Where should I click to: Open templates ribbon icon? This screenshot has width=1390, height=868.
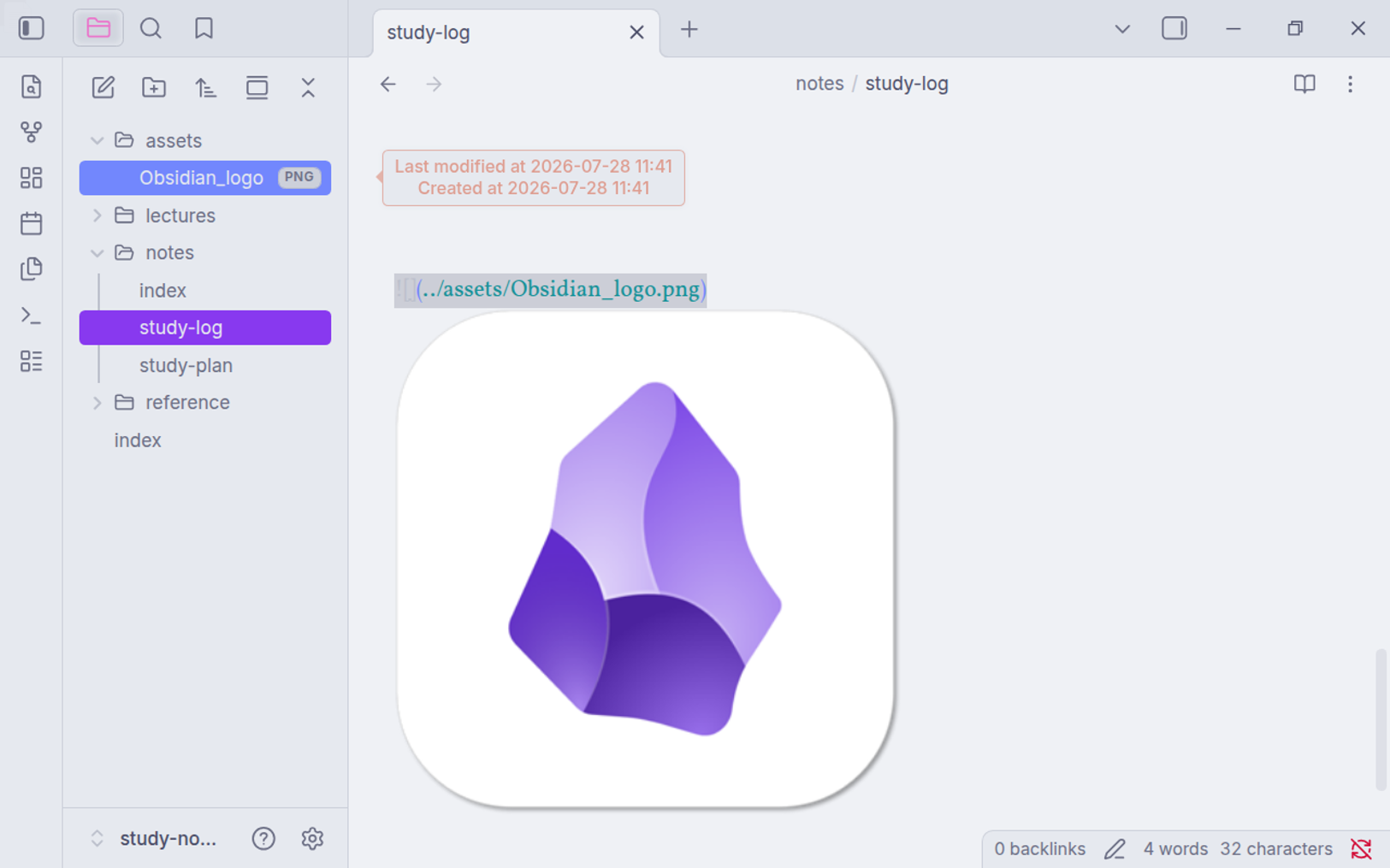pyautogui.click(x=32, y=269)
